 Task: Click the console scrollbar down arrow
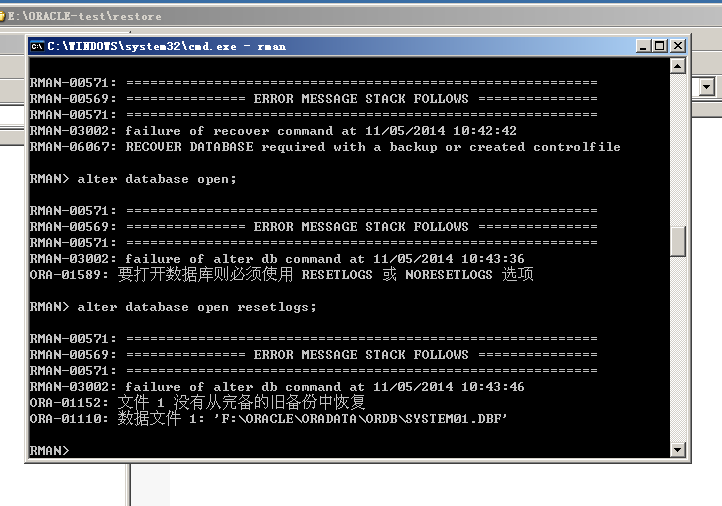[x=677, y=449]
